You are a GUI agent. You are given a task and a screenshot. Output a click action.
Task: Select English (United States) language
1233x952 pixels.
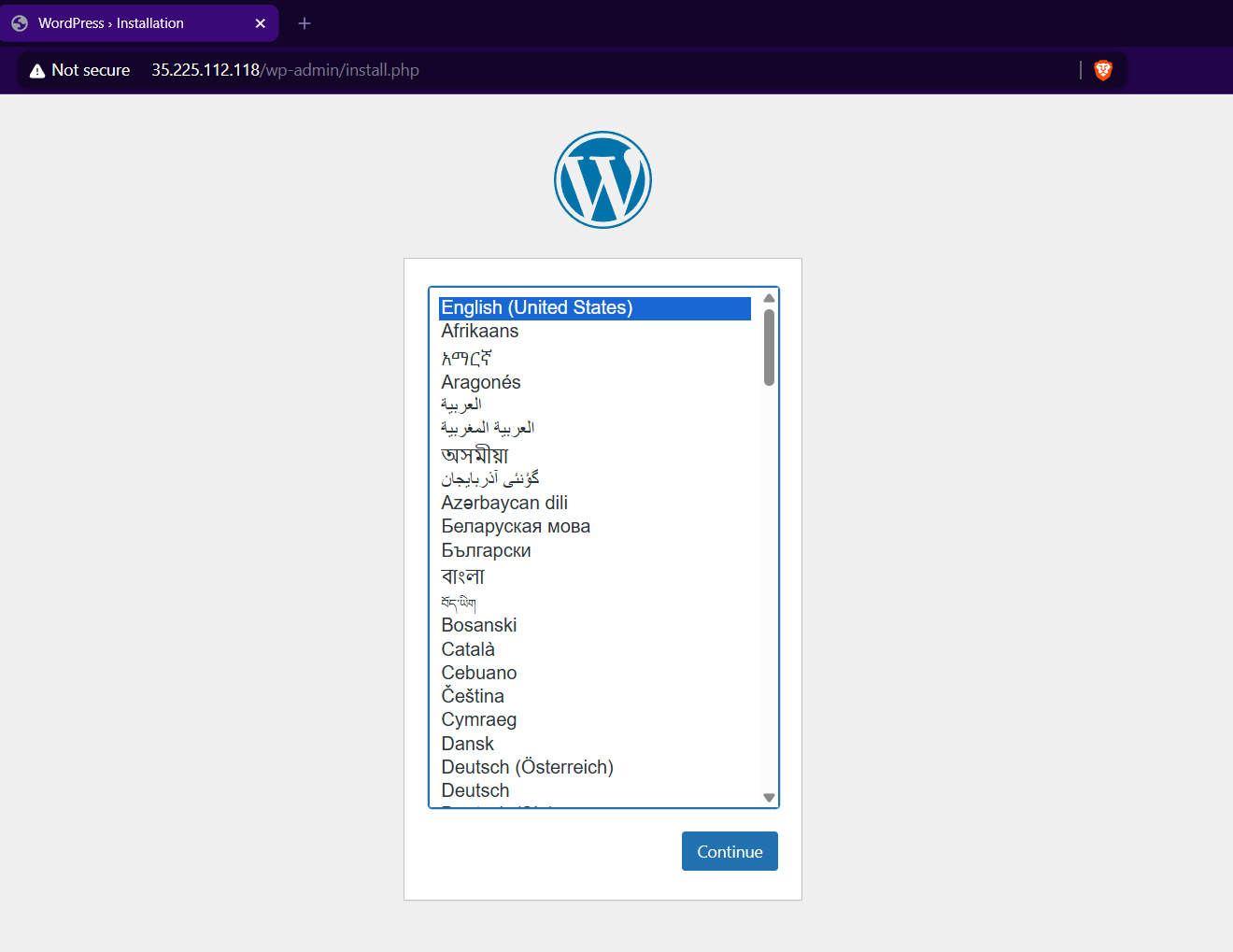[536, 308]
